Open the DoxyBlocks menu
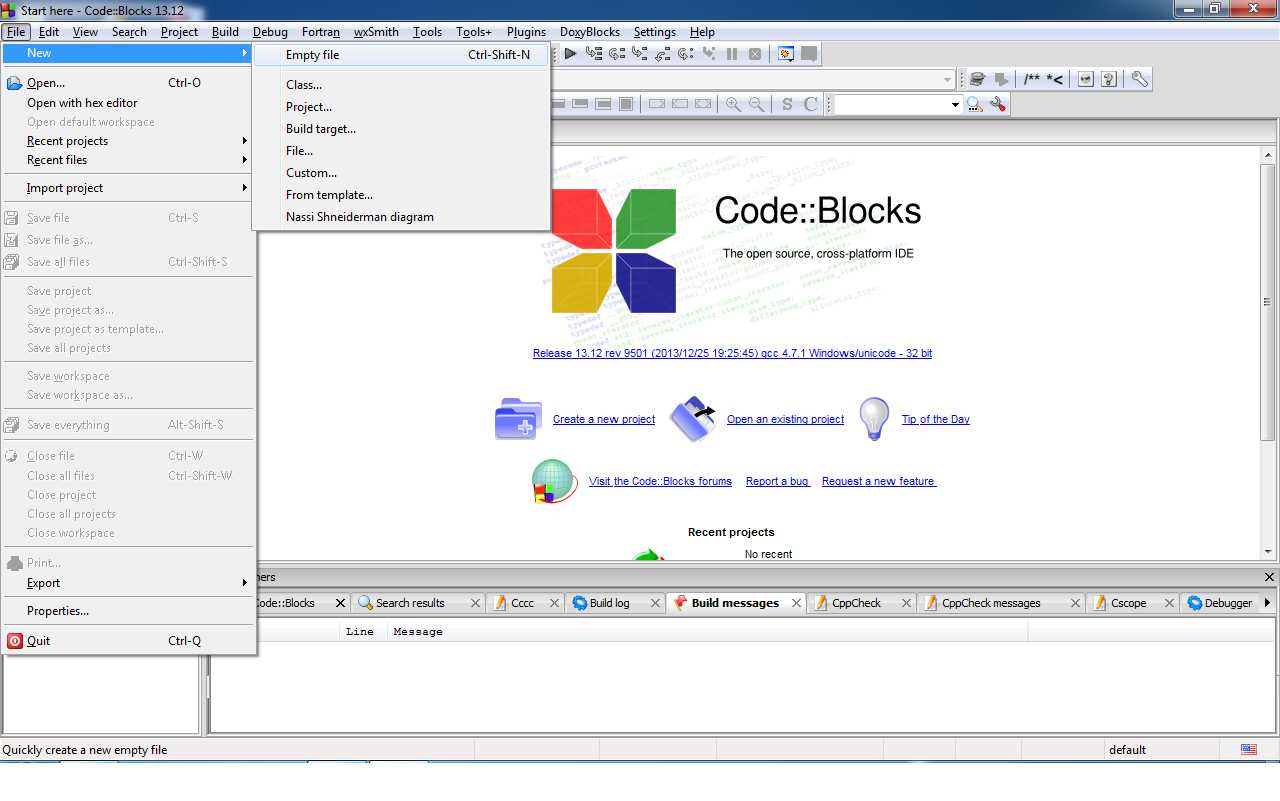Image resolution: width=1280 pixels, height=801 pixels. tap(590, 32)
